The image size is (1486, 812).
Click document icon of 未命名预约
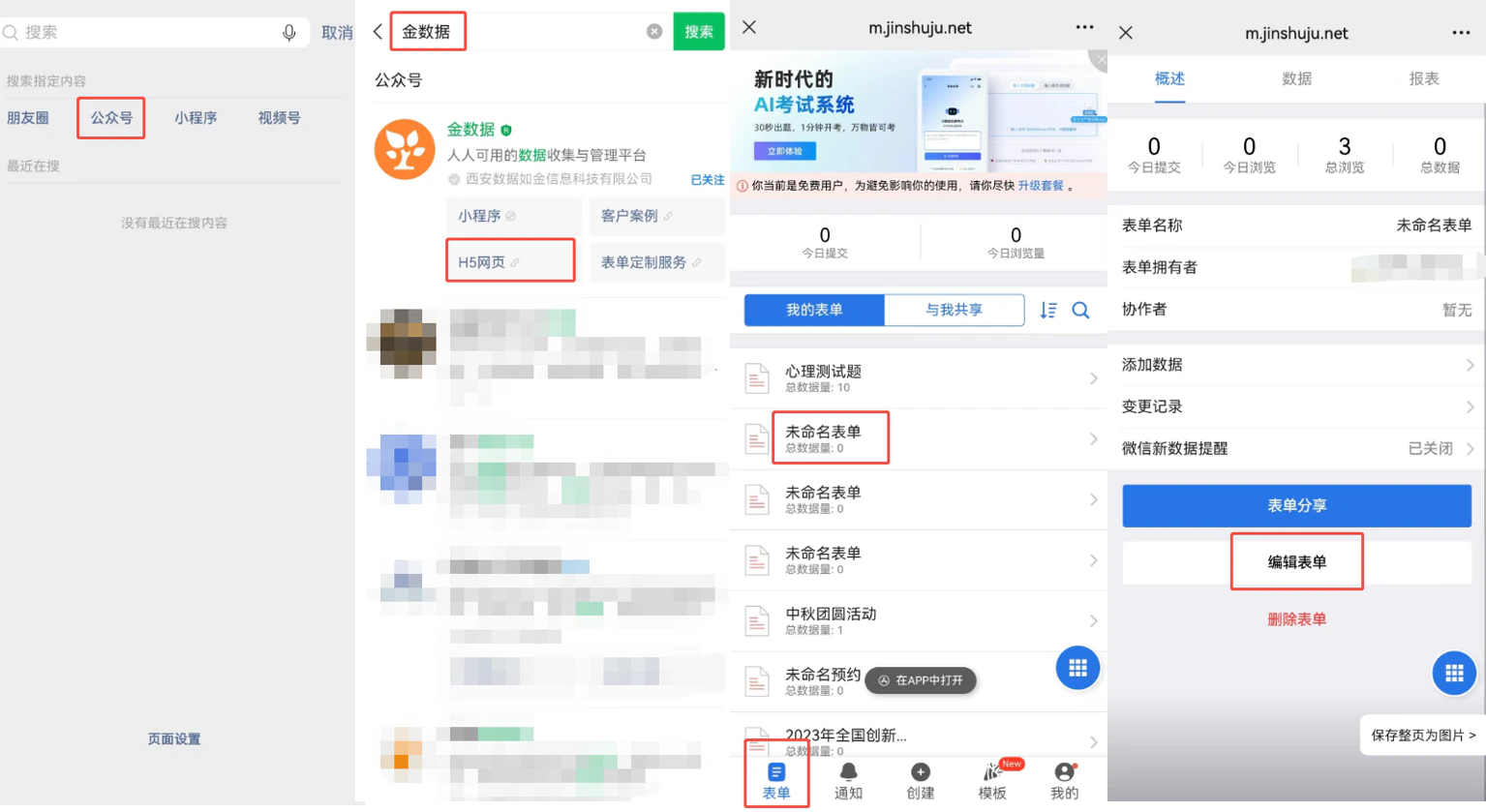[757, 681]
